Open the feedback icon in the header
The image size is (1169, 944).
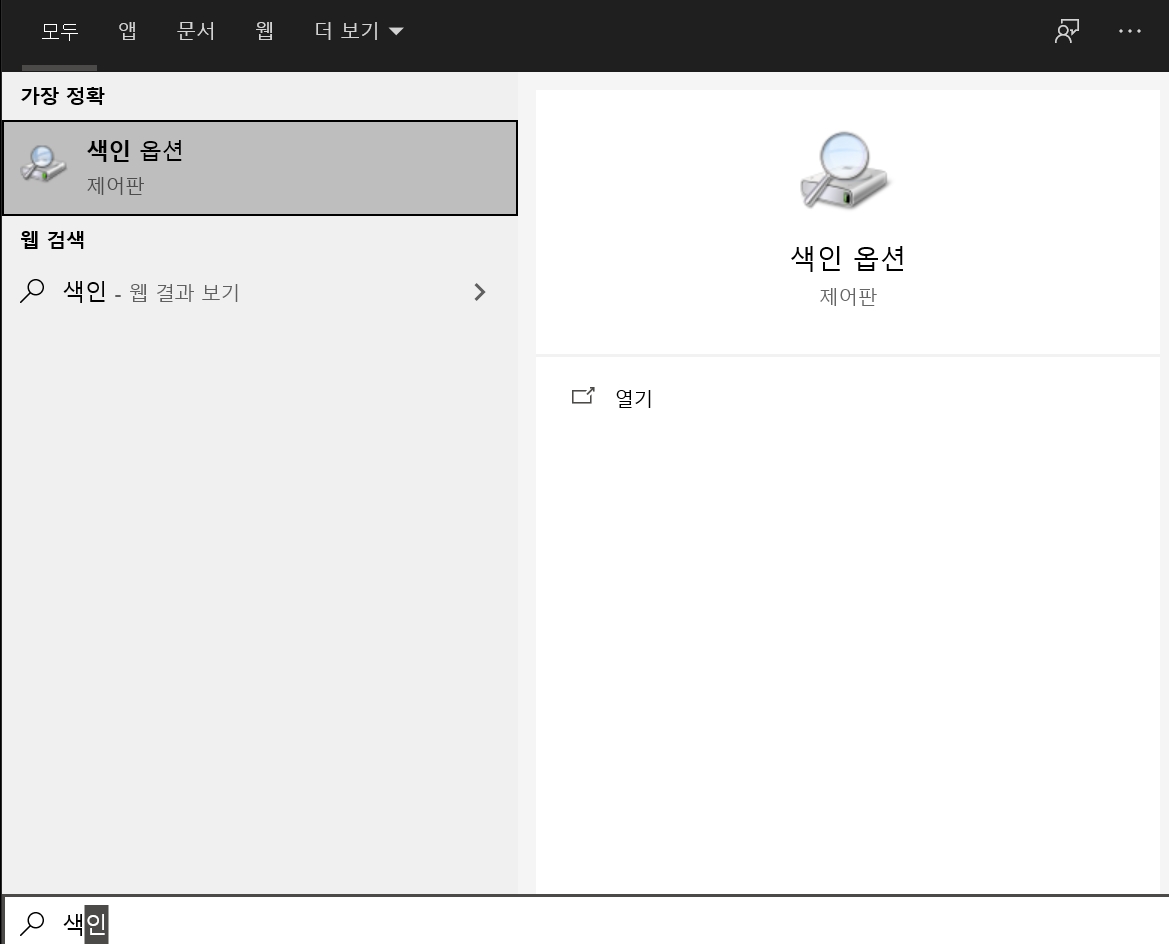coord(1067,31)
